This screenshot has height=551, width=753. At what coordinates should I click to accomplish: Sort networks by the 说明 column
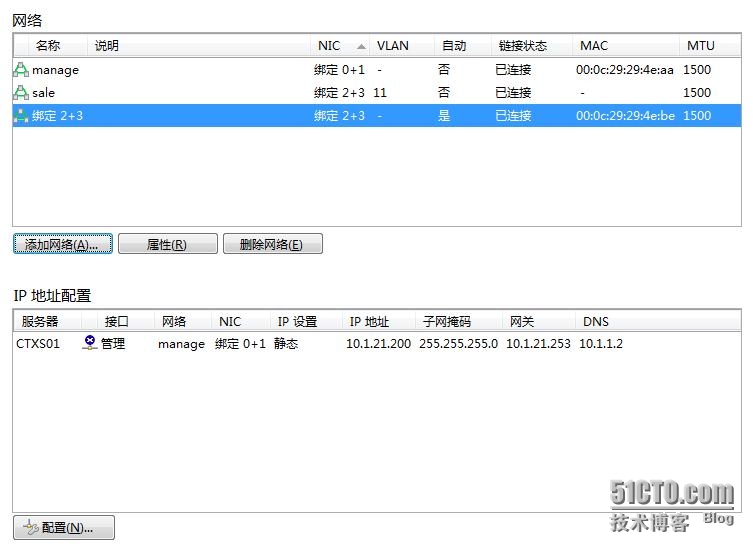tap(198, 46)
